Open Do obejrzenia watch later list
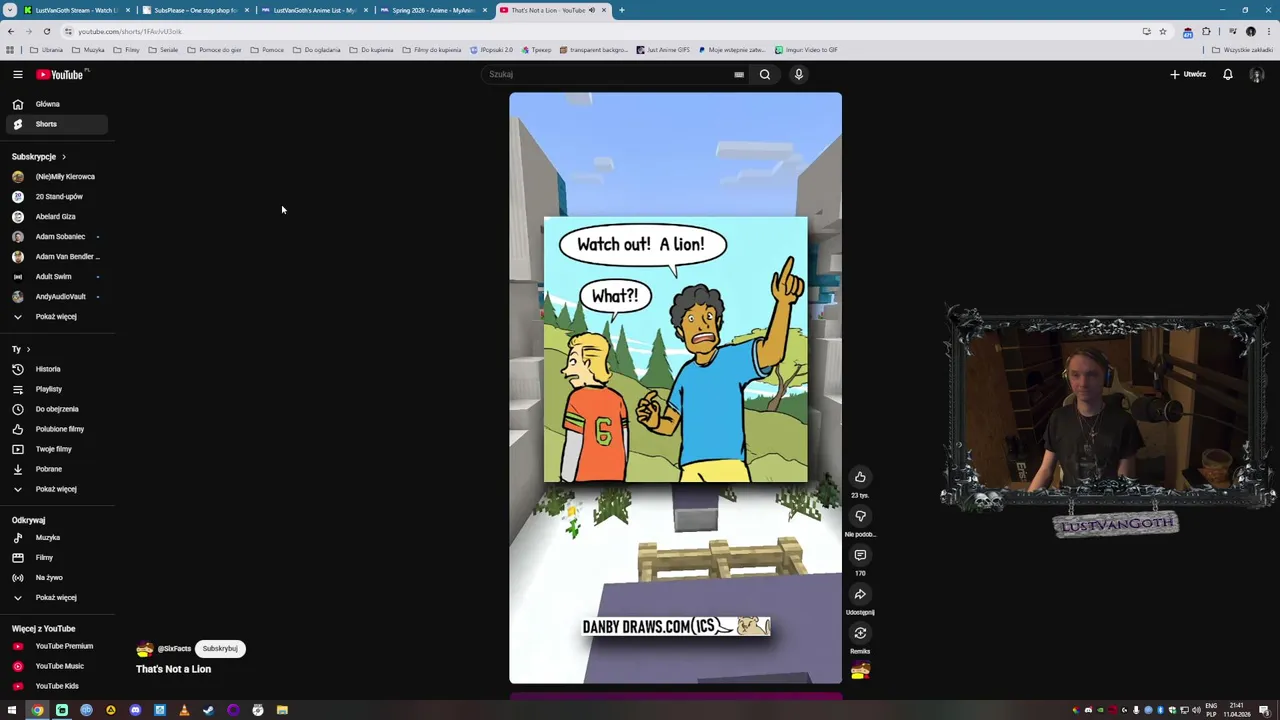Image resolution: width=1280 pixels, height=720 pixels. pos(55,409)
